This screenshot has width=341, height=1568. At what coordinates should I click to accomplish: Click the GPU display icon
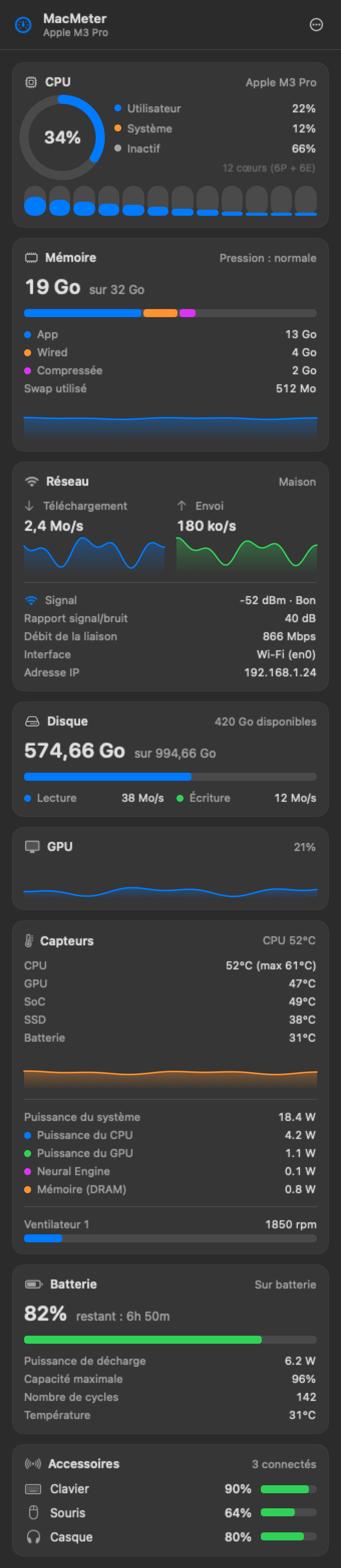[x=32, y=846]
